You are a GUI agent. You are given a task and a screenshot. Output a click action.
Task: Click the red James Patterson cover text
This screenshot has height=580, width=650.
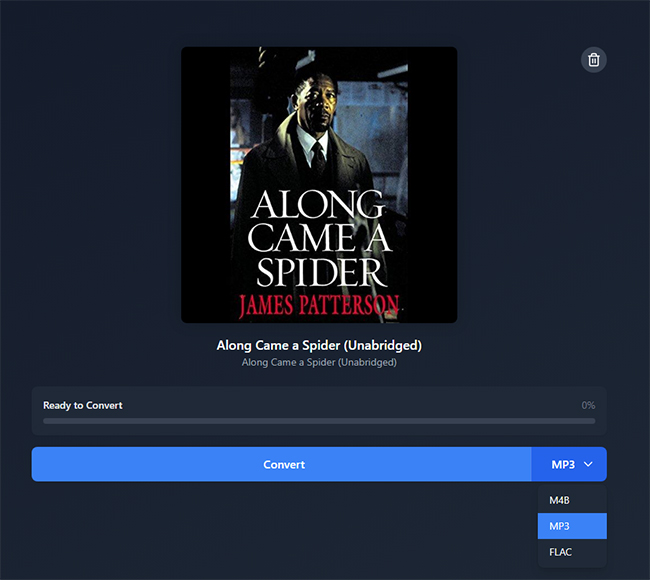click(318, 305)
